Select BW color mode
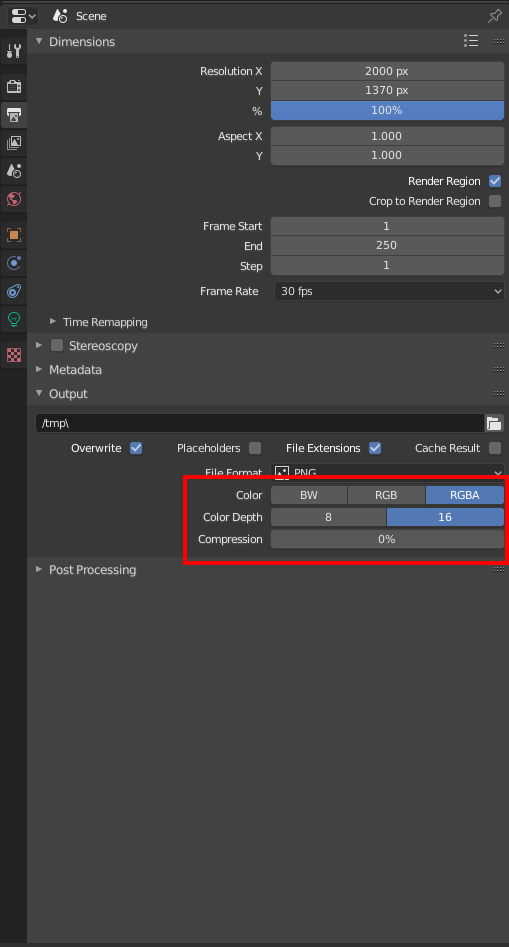This screenshot has width=509, height=947. pos(309,495)
